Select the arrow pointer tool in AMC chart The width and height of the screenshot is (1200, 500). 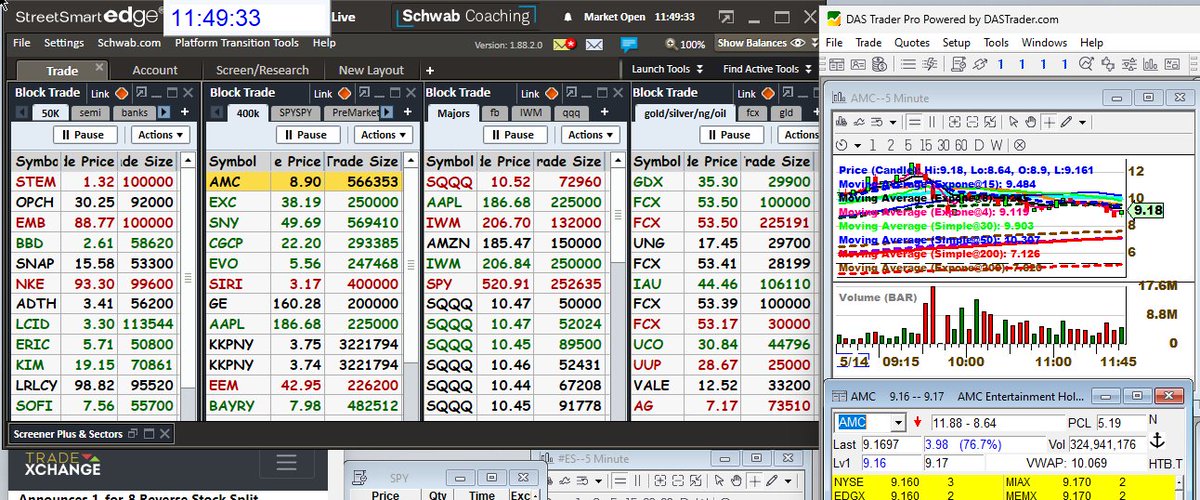[x=1013, y=122]
